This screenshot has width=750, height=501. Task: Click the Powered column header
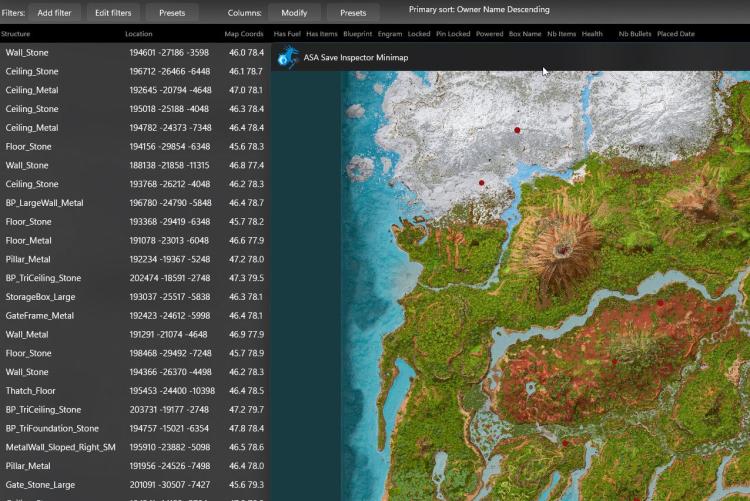489,34
